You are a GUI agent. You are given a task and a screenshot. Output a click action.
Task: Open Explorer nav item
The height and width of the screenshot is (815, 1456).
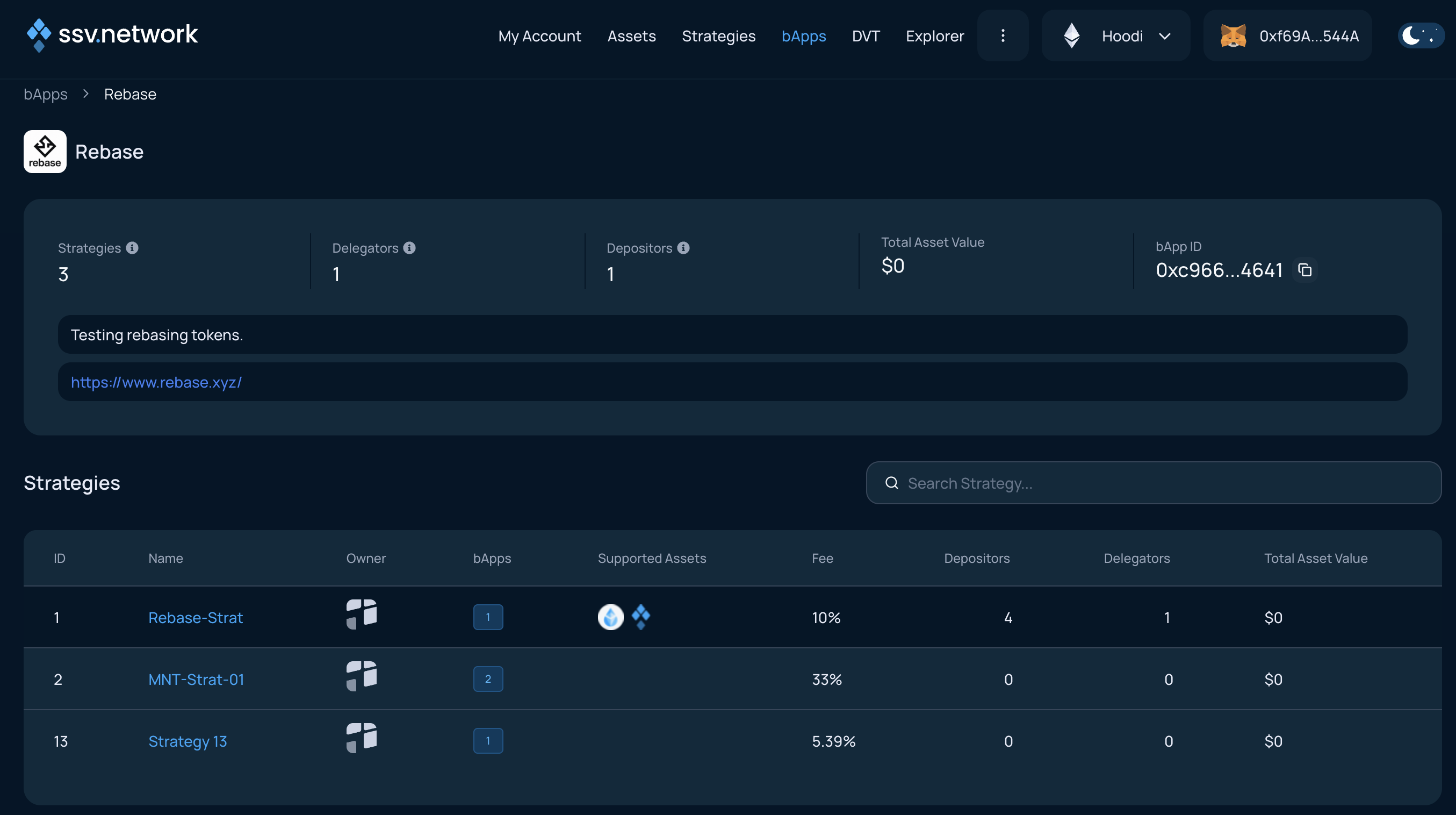coord(935,35)
